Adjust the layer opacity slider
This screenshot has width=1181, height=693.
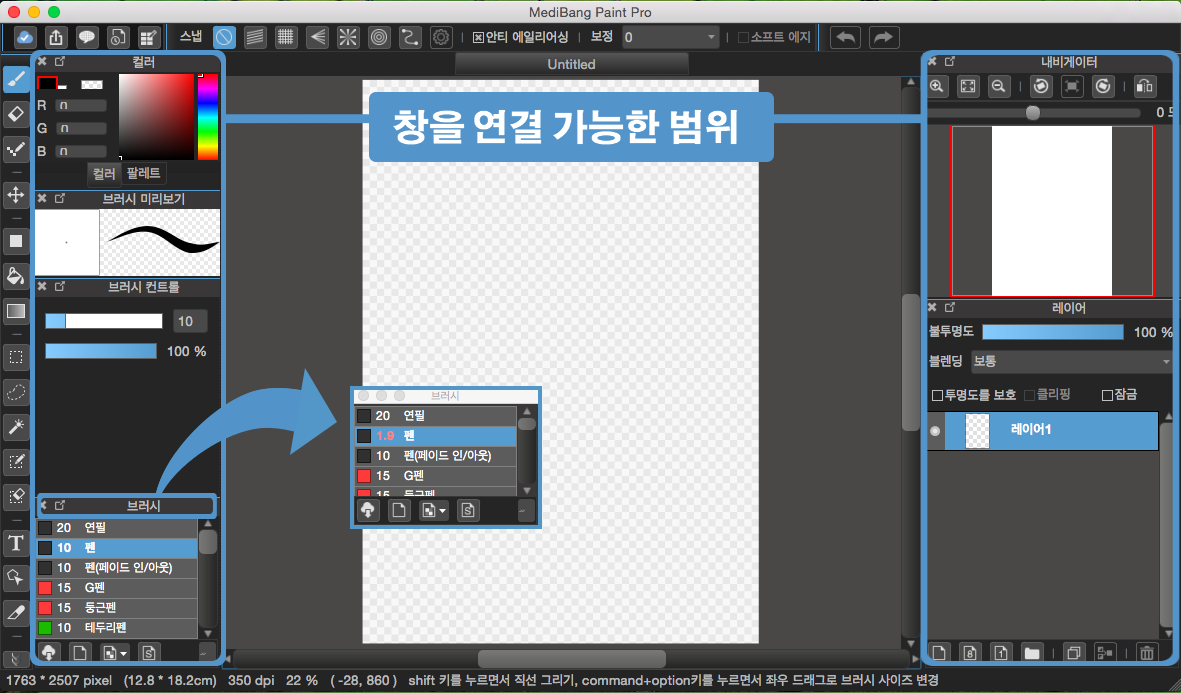pos(1053,332)
